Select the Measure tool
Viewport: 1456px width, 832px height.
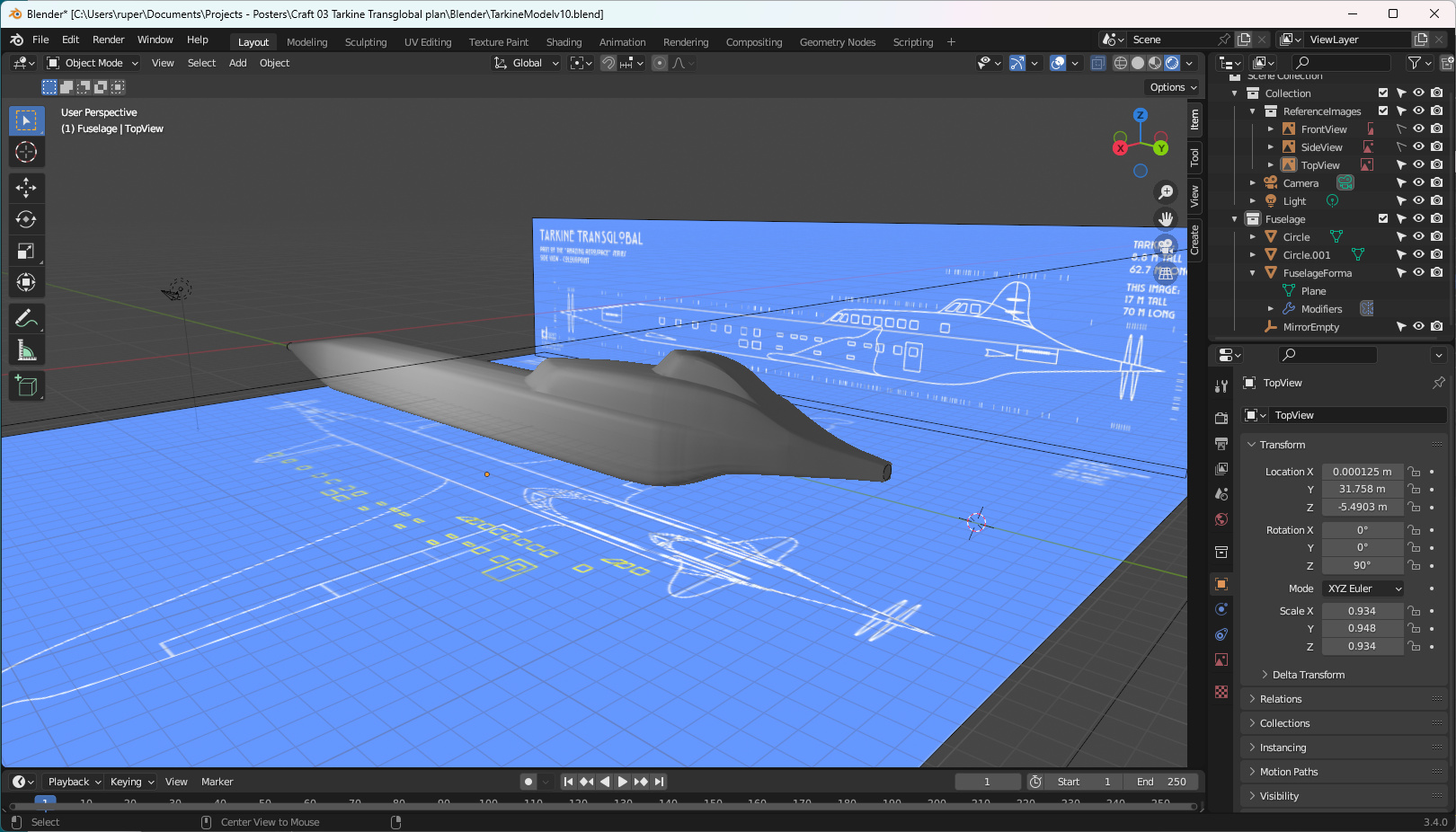(26, 350)
